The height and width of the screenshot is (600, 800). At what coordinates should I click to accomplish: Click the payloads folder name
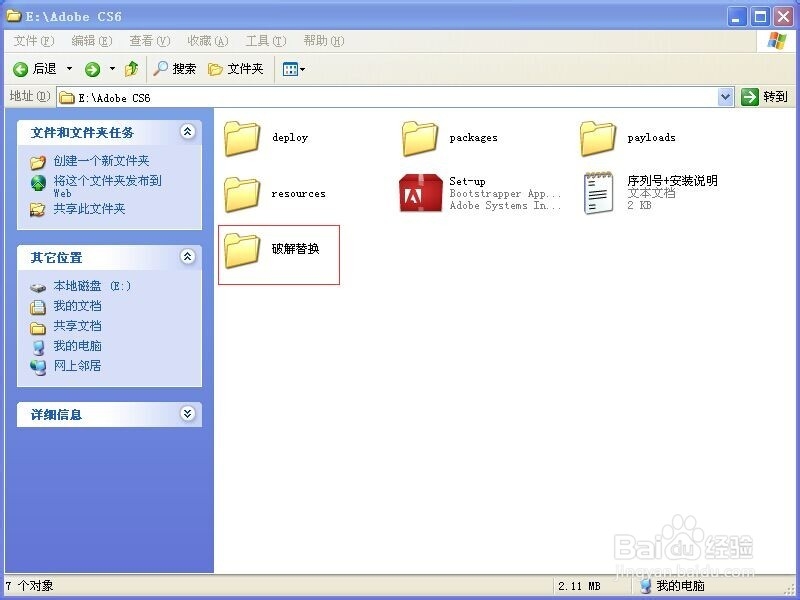pyautogui.click(x=652, y=138)
